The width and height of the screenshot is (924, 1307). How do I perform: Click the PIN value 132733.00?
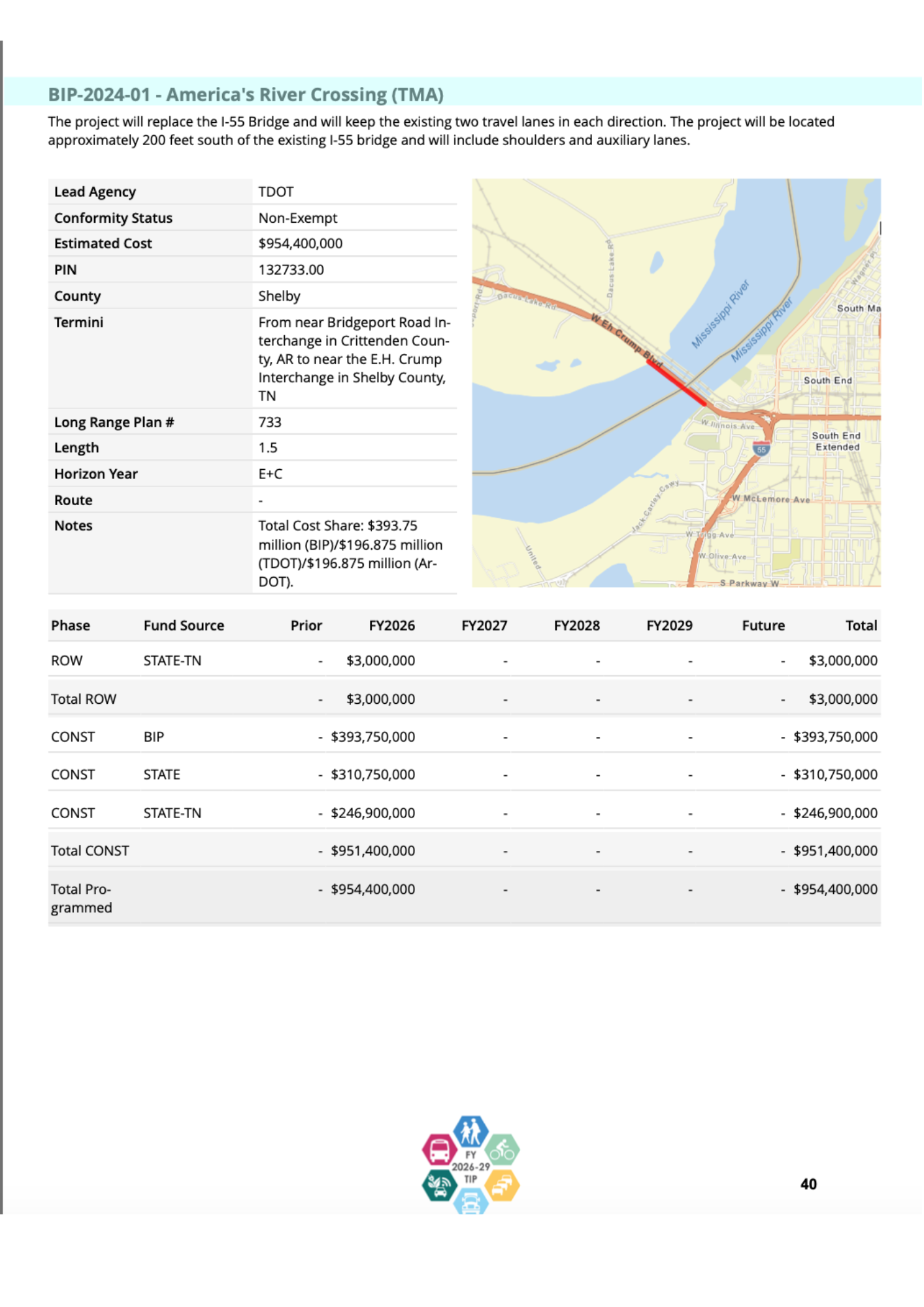coord(291,269)
